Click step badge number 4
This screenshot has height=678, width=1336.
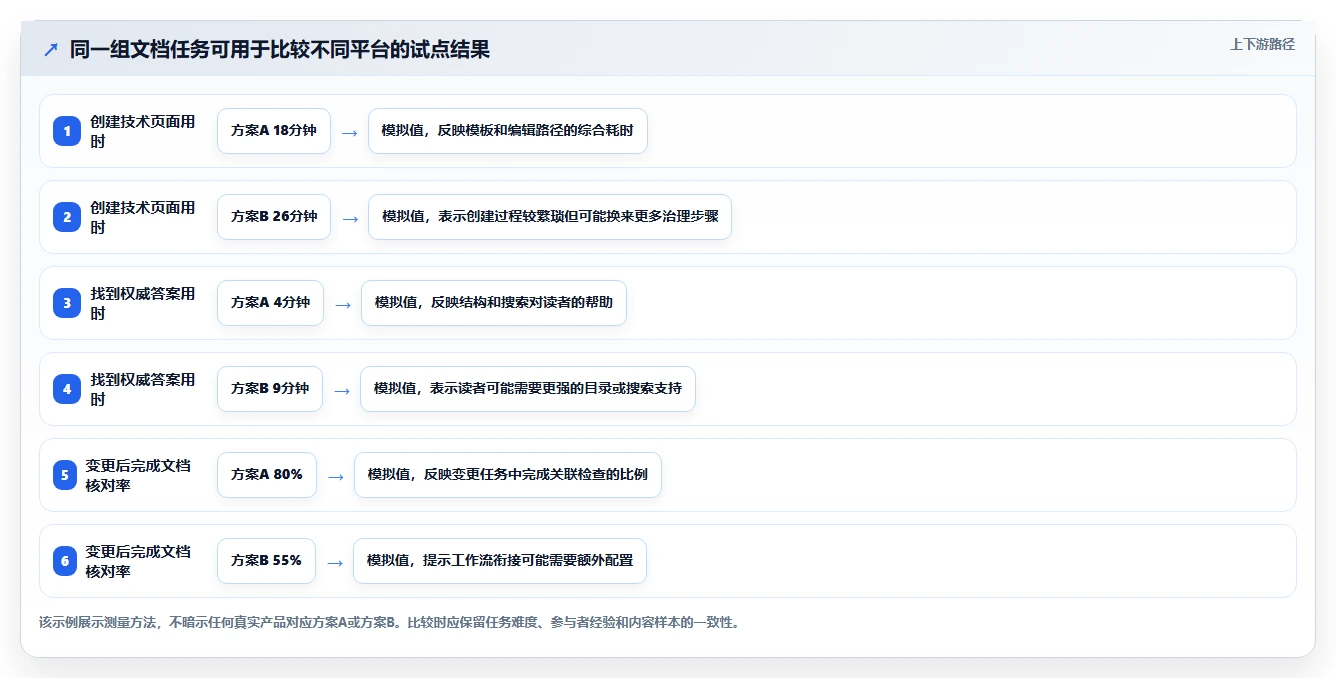(x=67, y=389)
